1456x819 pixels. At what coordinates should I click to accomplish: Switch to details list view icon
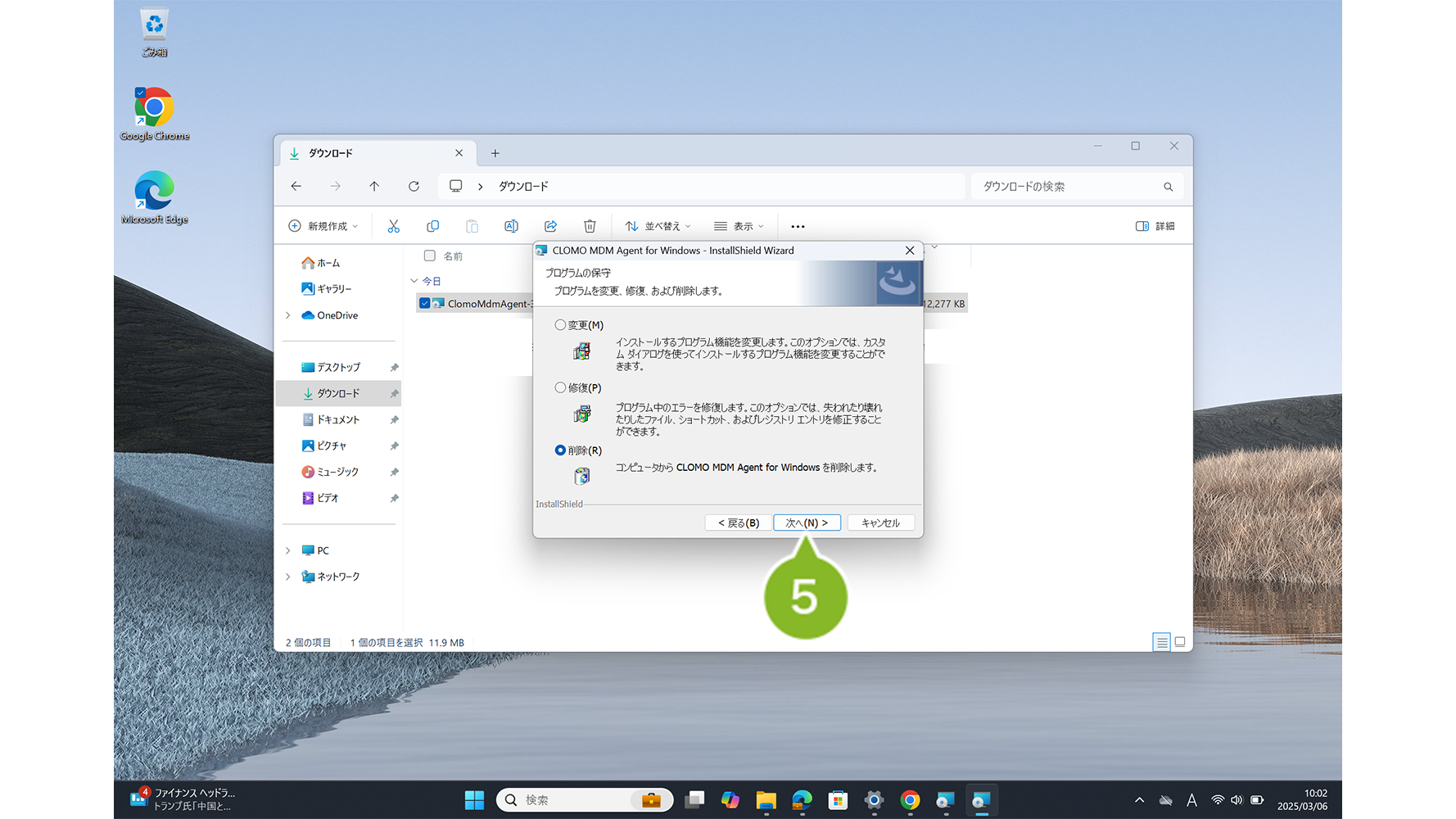[x=1161, y=642]
